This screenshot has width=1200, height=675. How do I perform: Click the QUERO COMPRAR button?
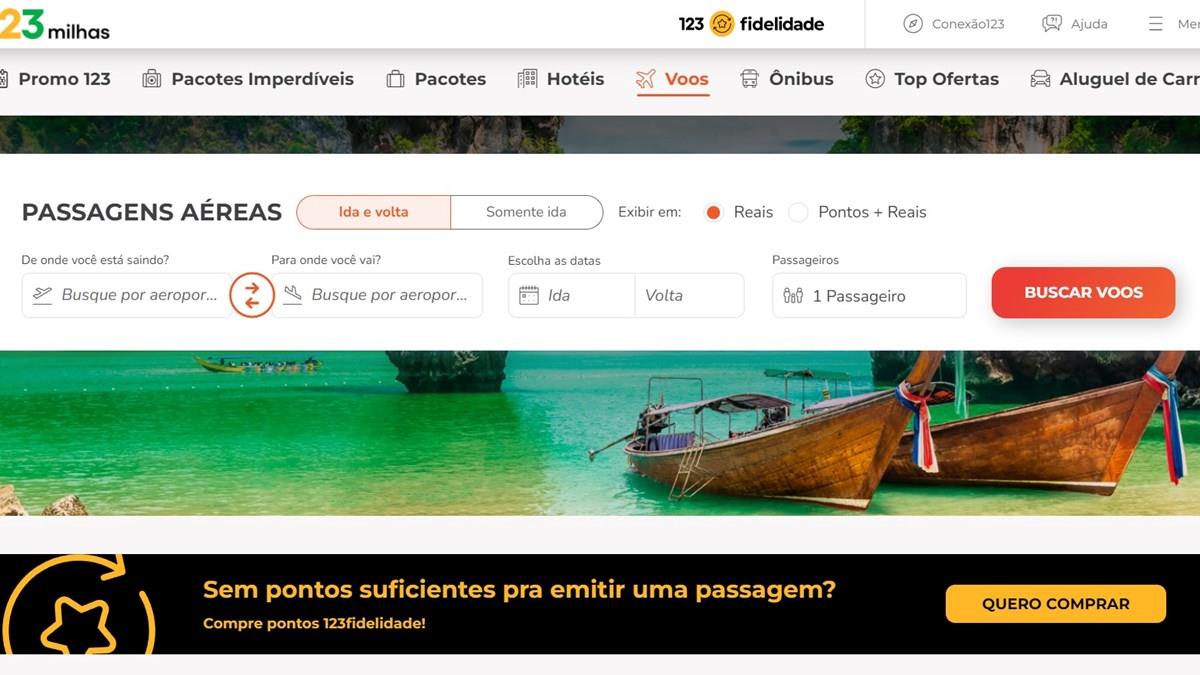point(1056,604)
